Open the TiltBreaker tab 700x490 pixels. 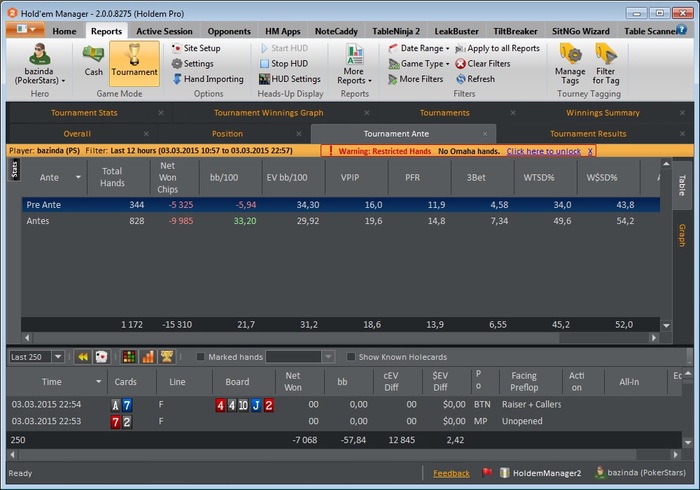[515, 31]
